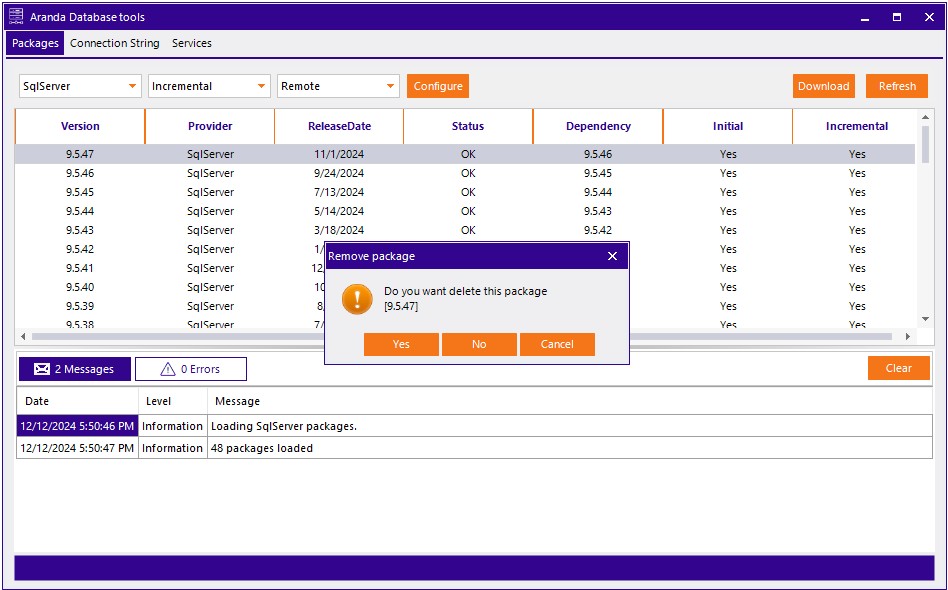Screen dimensions: 948x590
Task: Select version 9.5.47 row
Action: point(465,154)
